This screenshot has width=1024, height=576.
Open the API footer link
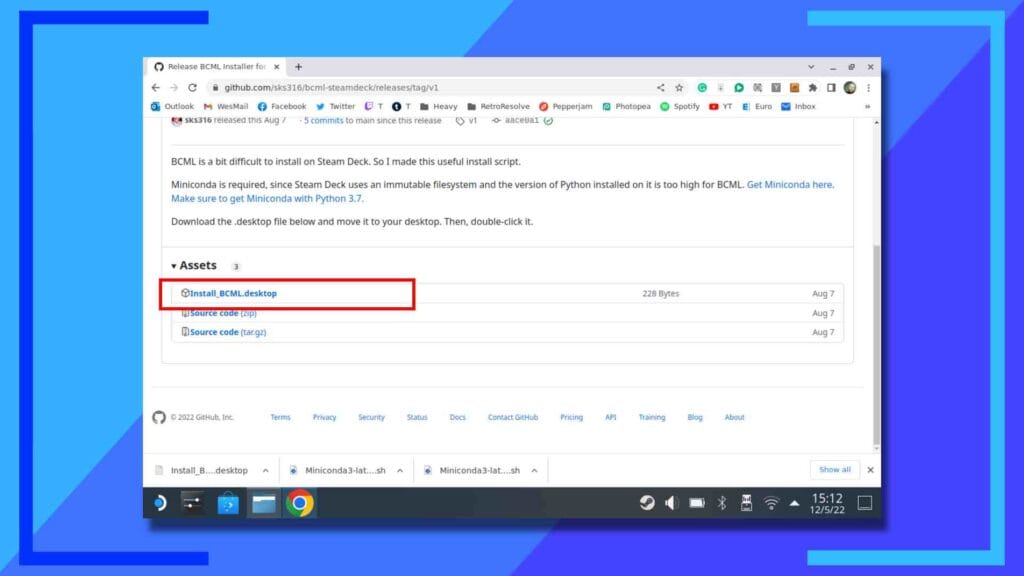(x=611, y=417)
